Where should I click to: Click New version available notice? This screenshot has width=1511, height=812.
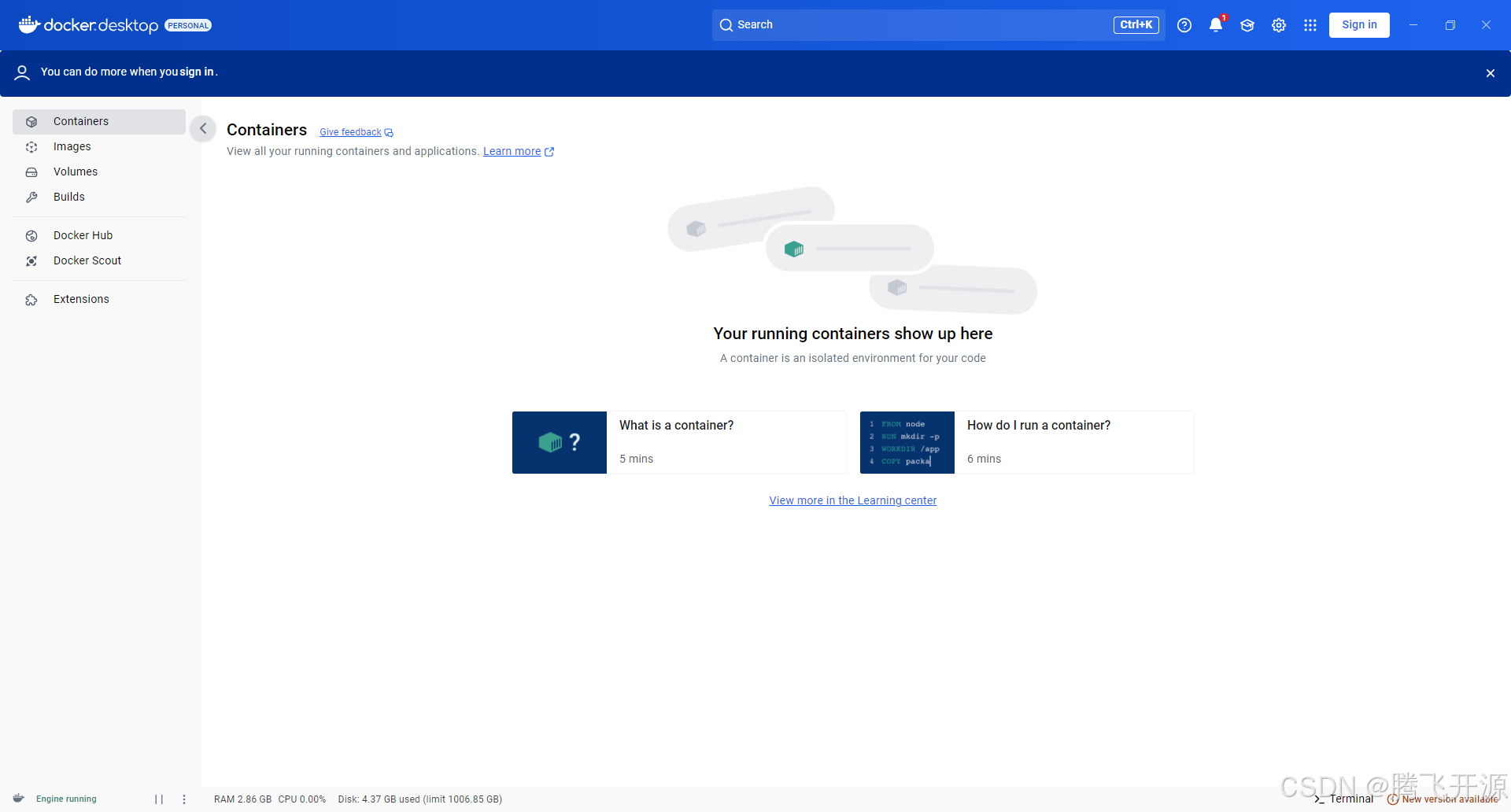click(x=1443, y=799)
